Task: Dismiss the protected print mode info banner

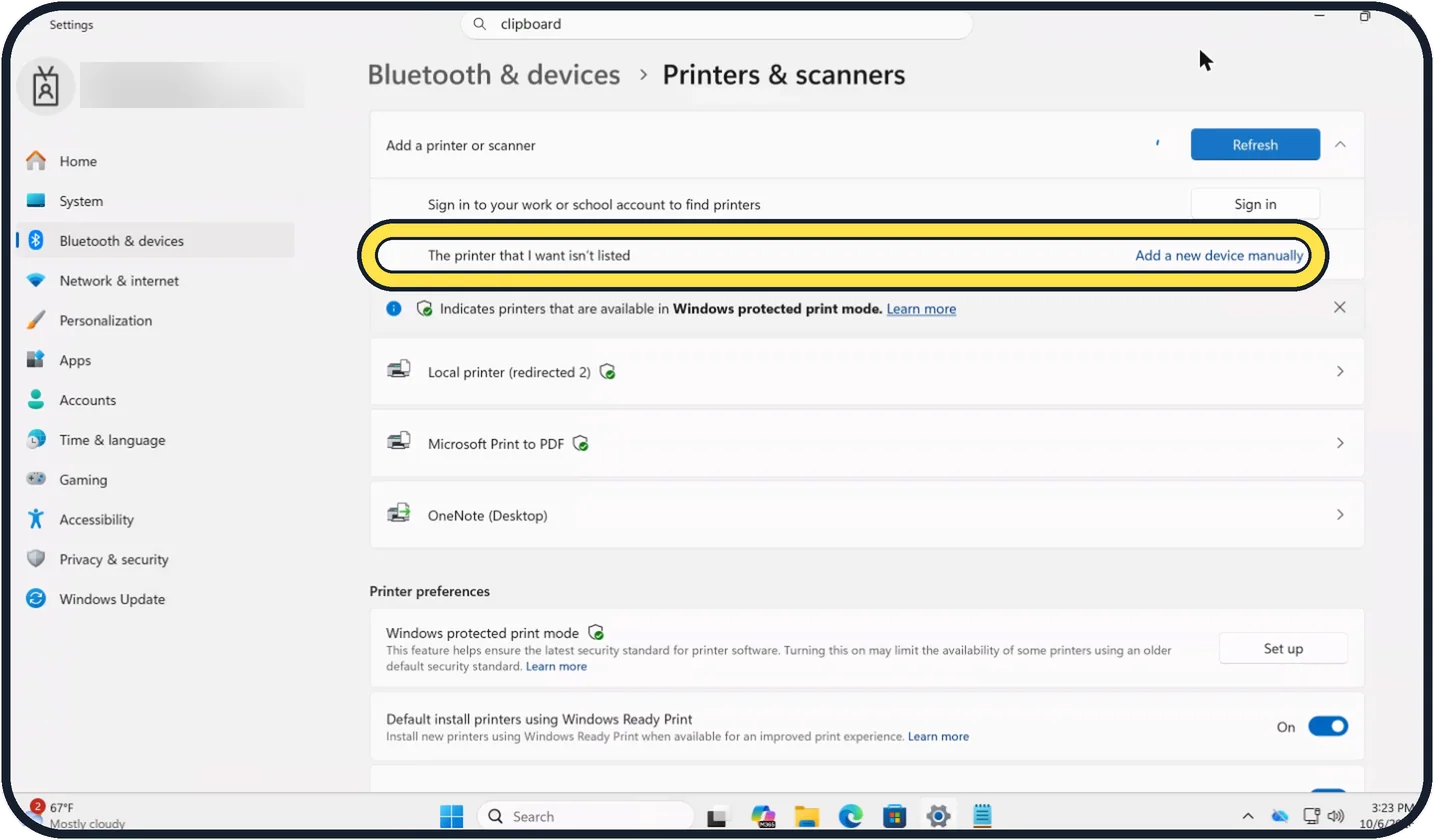Action: [1340, 308]
